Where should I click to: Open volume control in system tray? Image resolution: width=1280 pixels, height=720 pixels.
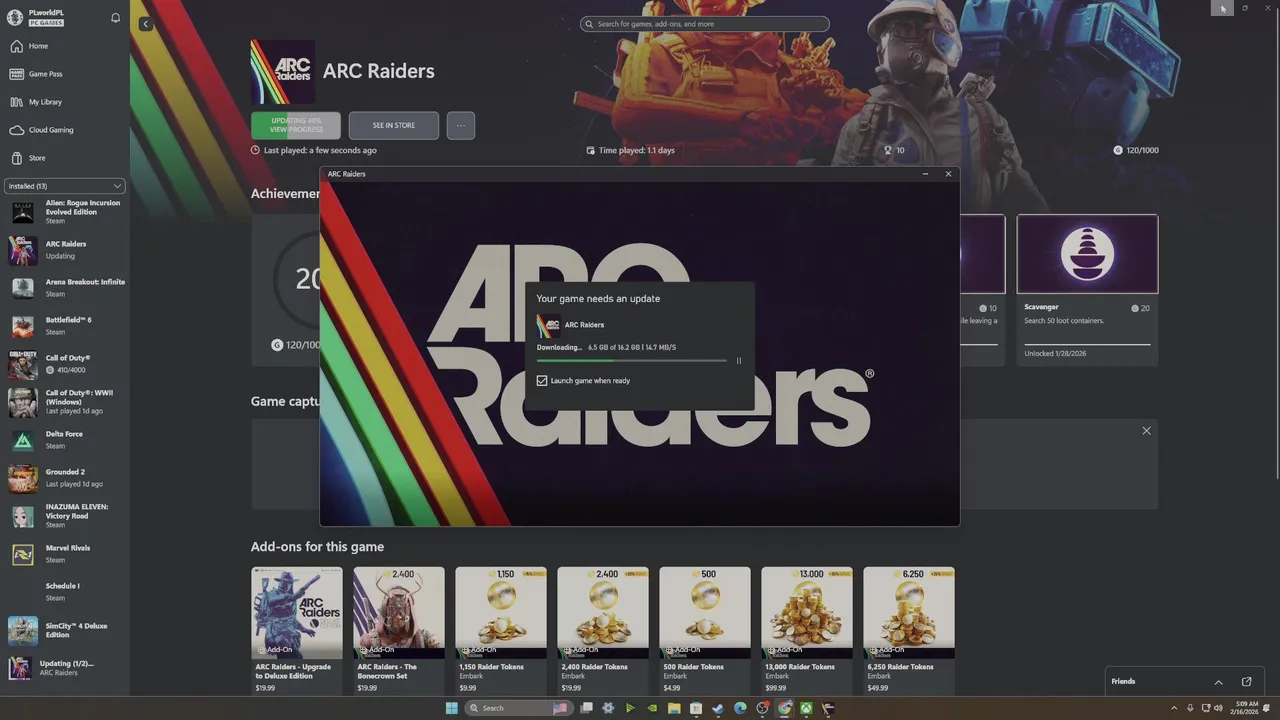(1218, 708)
